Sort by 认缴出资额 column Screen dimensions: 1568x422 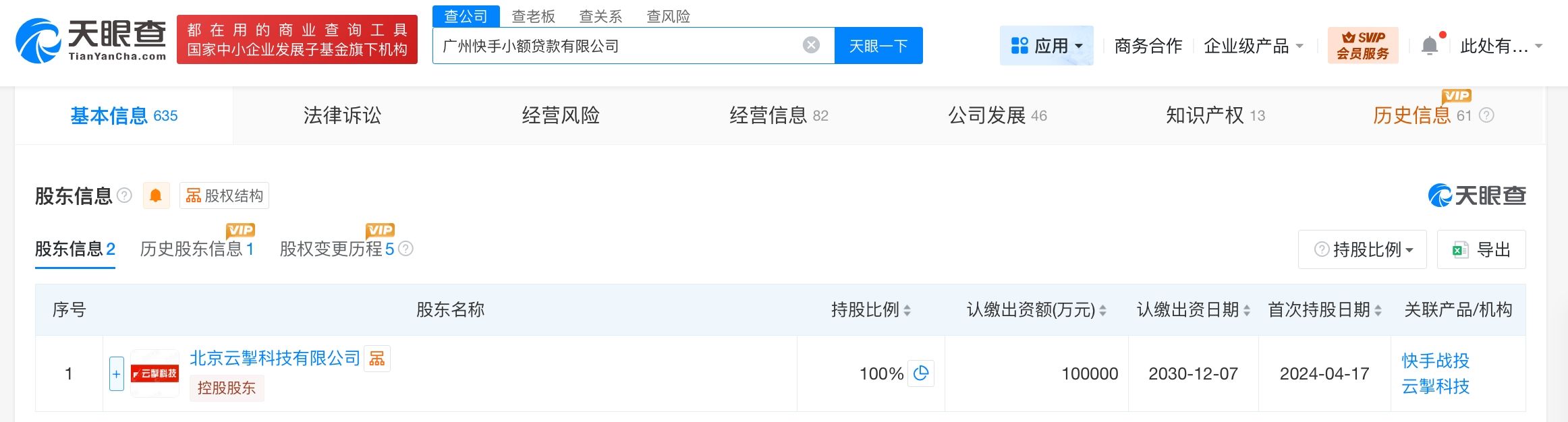1102,310
